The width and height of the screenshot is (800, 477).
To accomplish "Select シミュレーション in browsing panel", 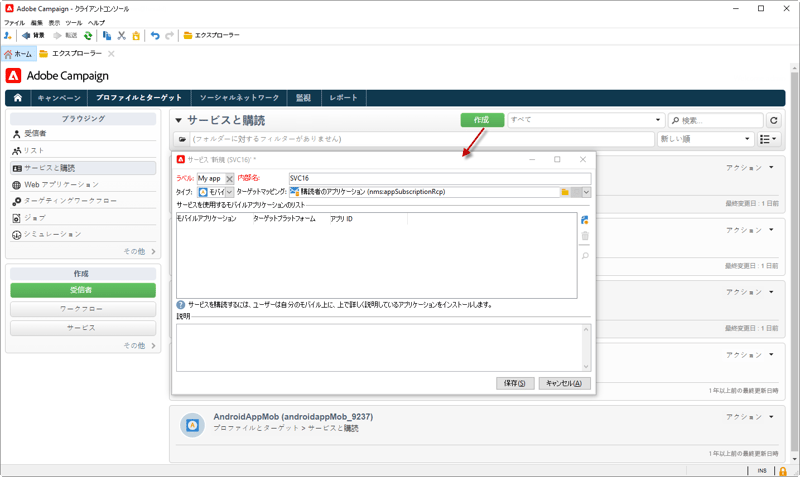I will (83, 234).
